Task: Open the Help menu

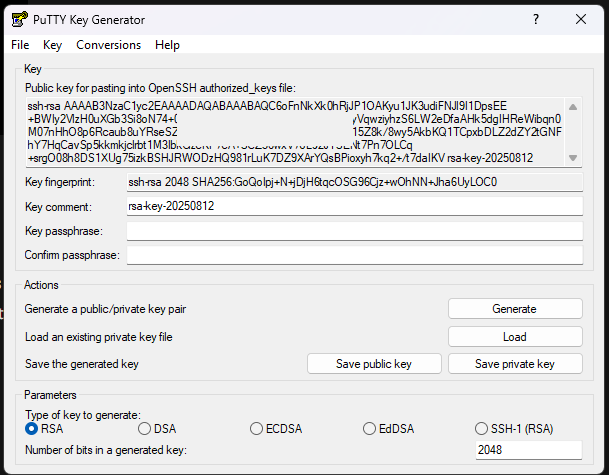Action: [167, 45]
